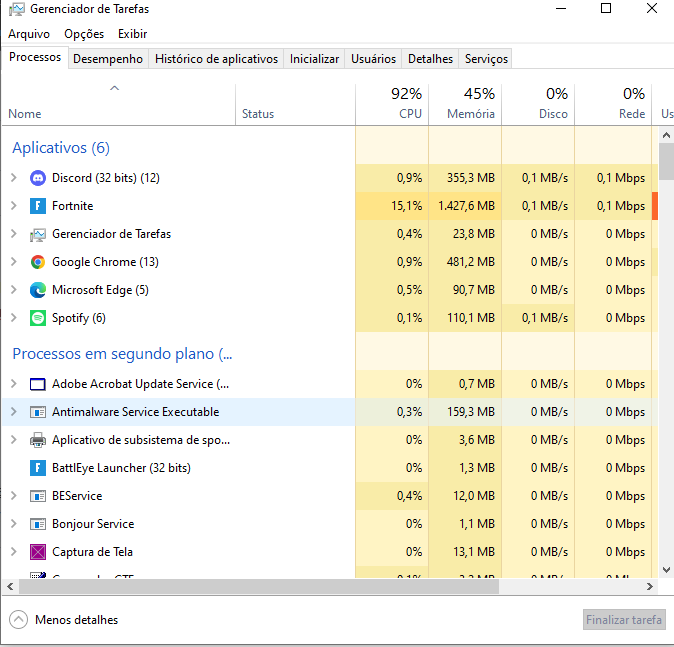Click the Discord app icon
Image resolution: width=674 pixels, height=647 pixels.
point(38,178)
